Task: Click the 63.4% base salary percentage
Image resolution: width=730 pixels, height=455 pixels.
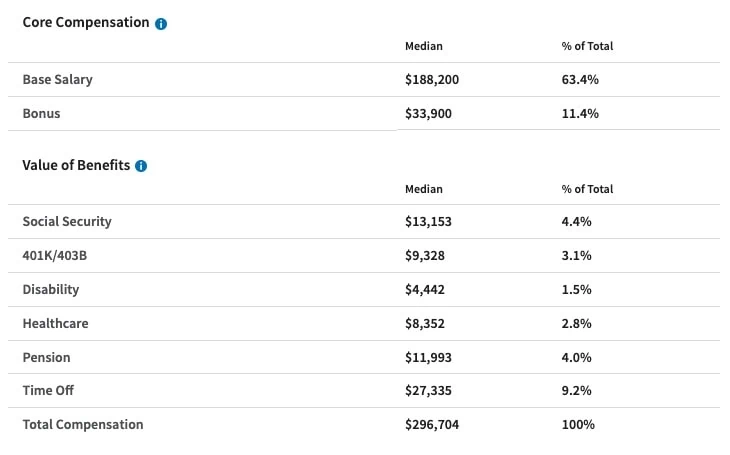Action: [x=580, y=79]
